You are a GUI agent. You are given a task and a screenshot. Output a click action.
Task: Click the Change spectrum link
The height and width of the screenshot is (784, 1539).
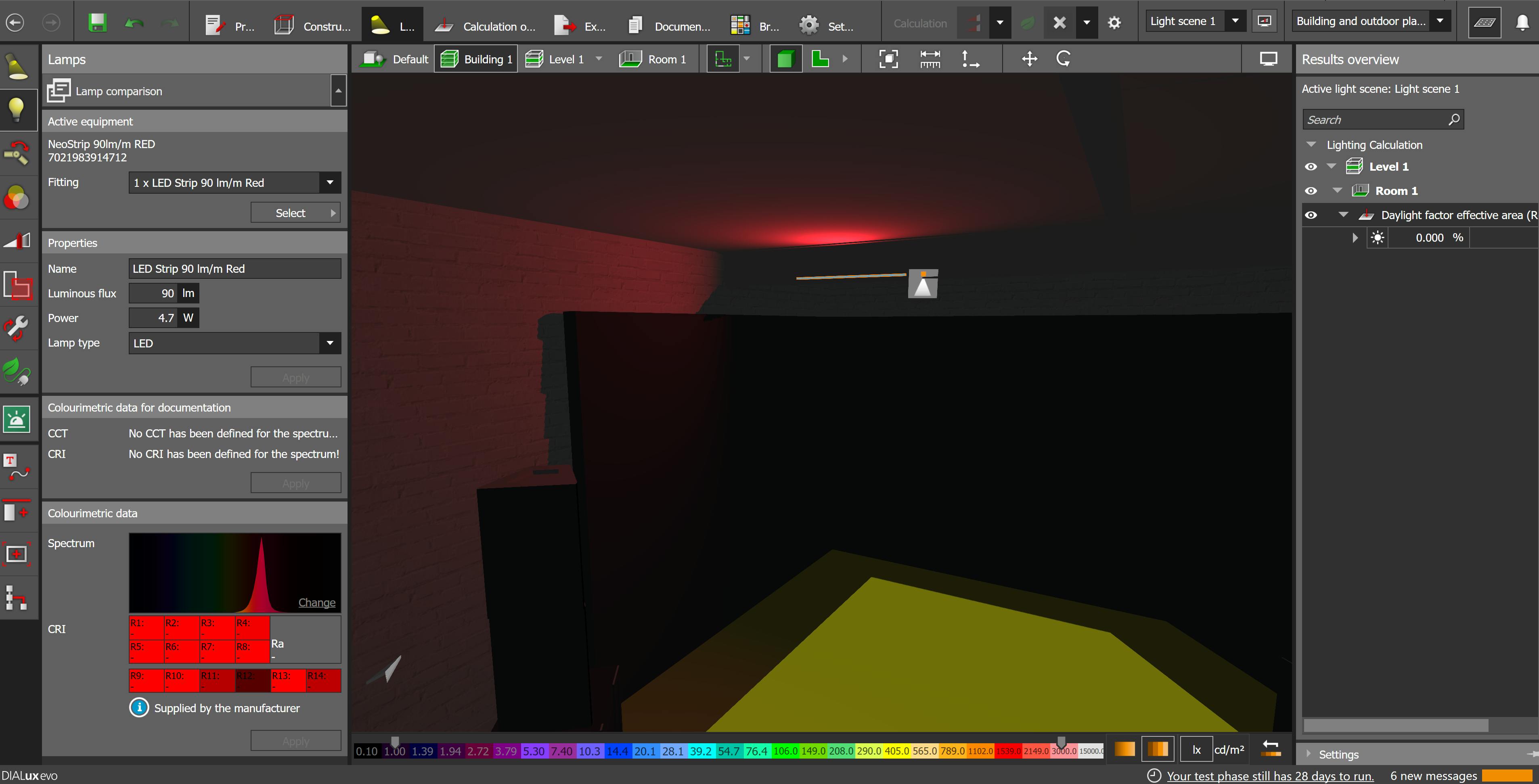click(317, 602)
